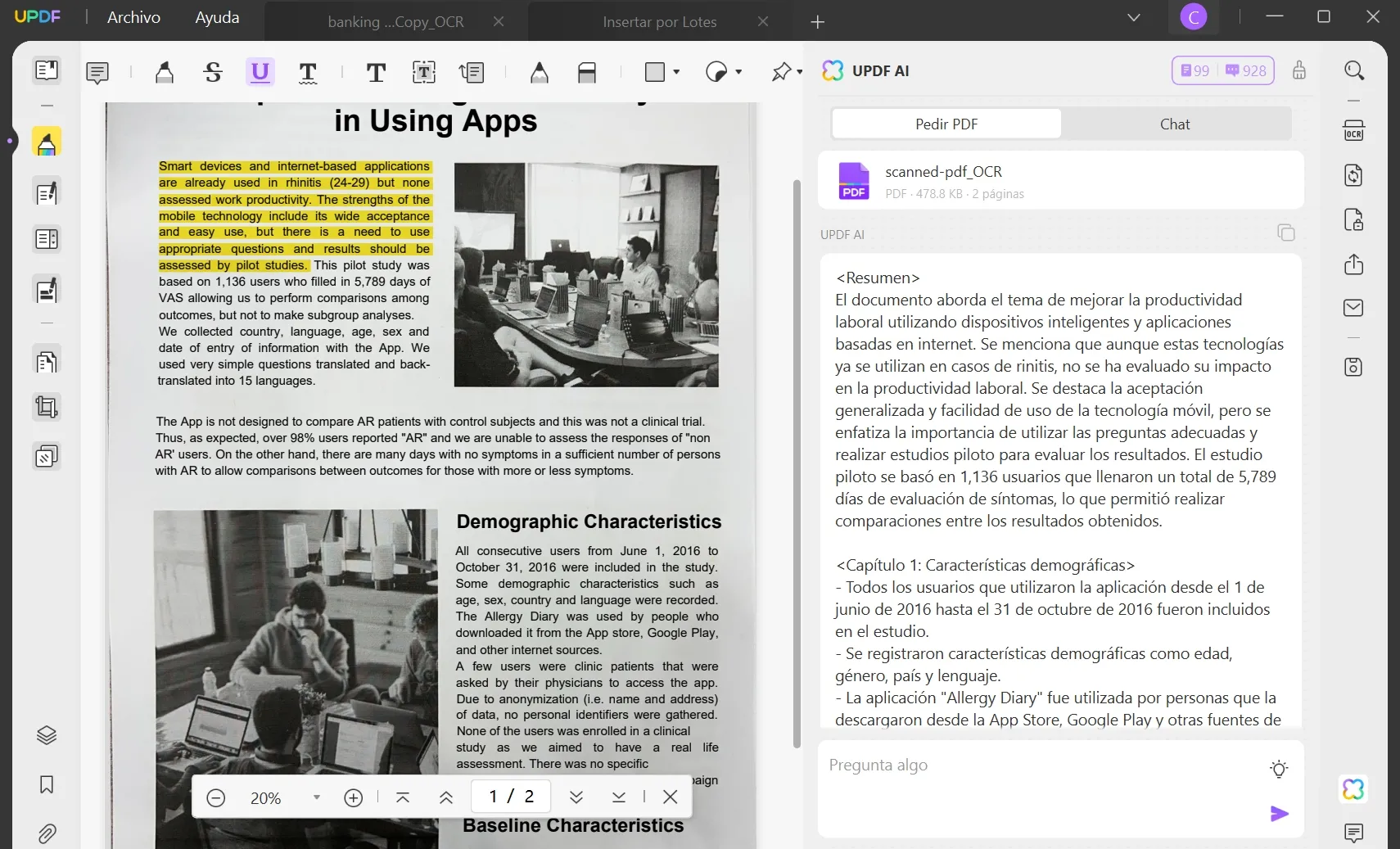
Task: Select the Eraser tool
Action: click(x=587, y=73)
